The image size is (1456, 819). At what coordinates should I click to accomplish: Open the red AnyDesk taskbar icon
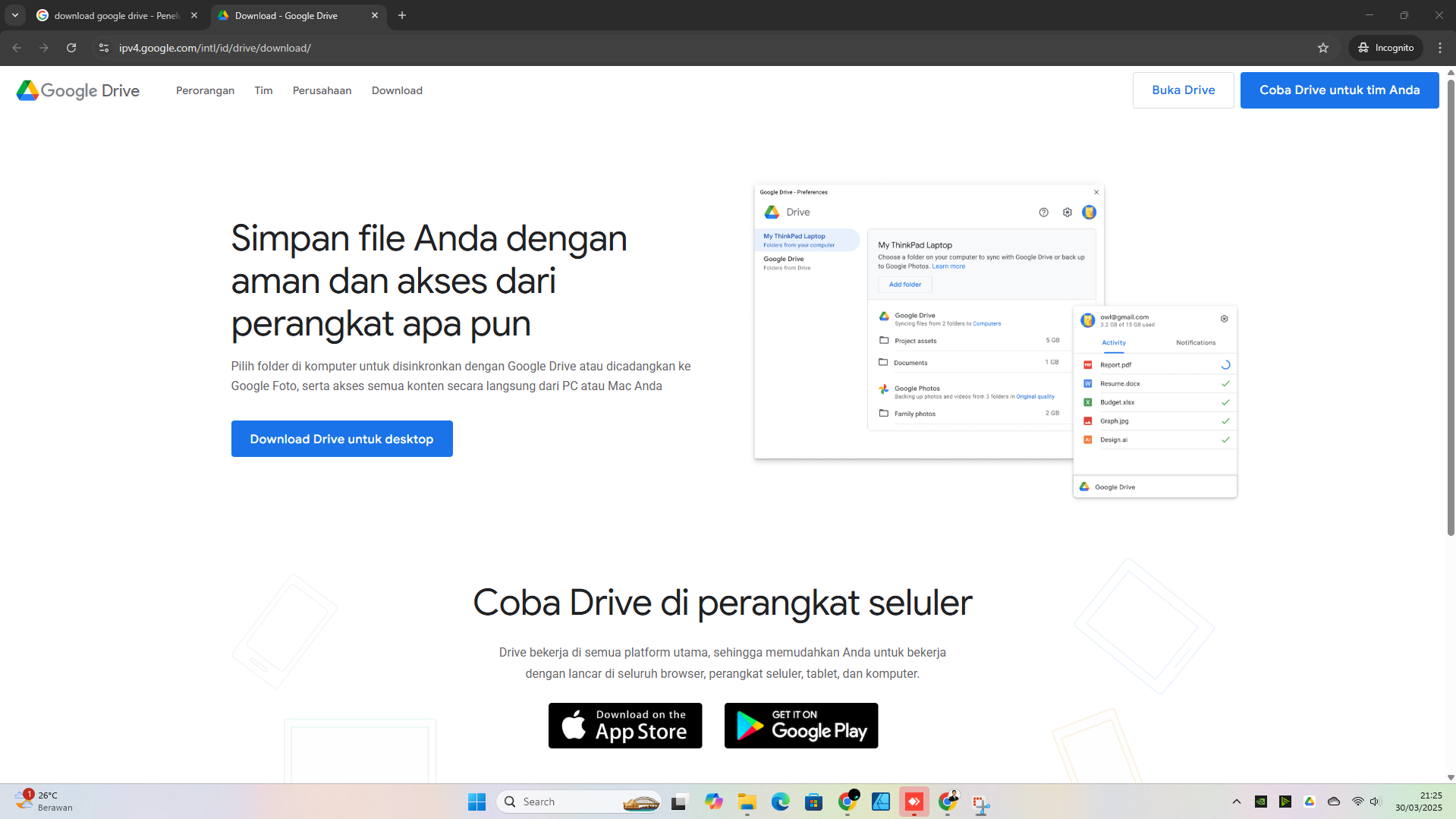pyautogui.click(x=914, y=802)
